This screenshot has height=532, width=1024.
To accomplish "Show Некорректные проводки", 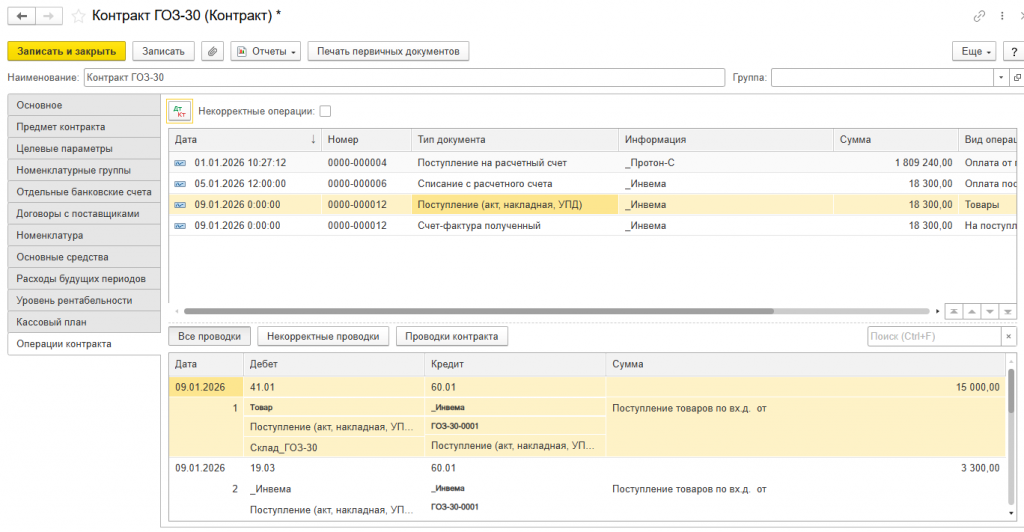I will coord(323,336).
